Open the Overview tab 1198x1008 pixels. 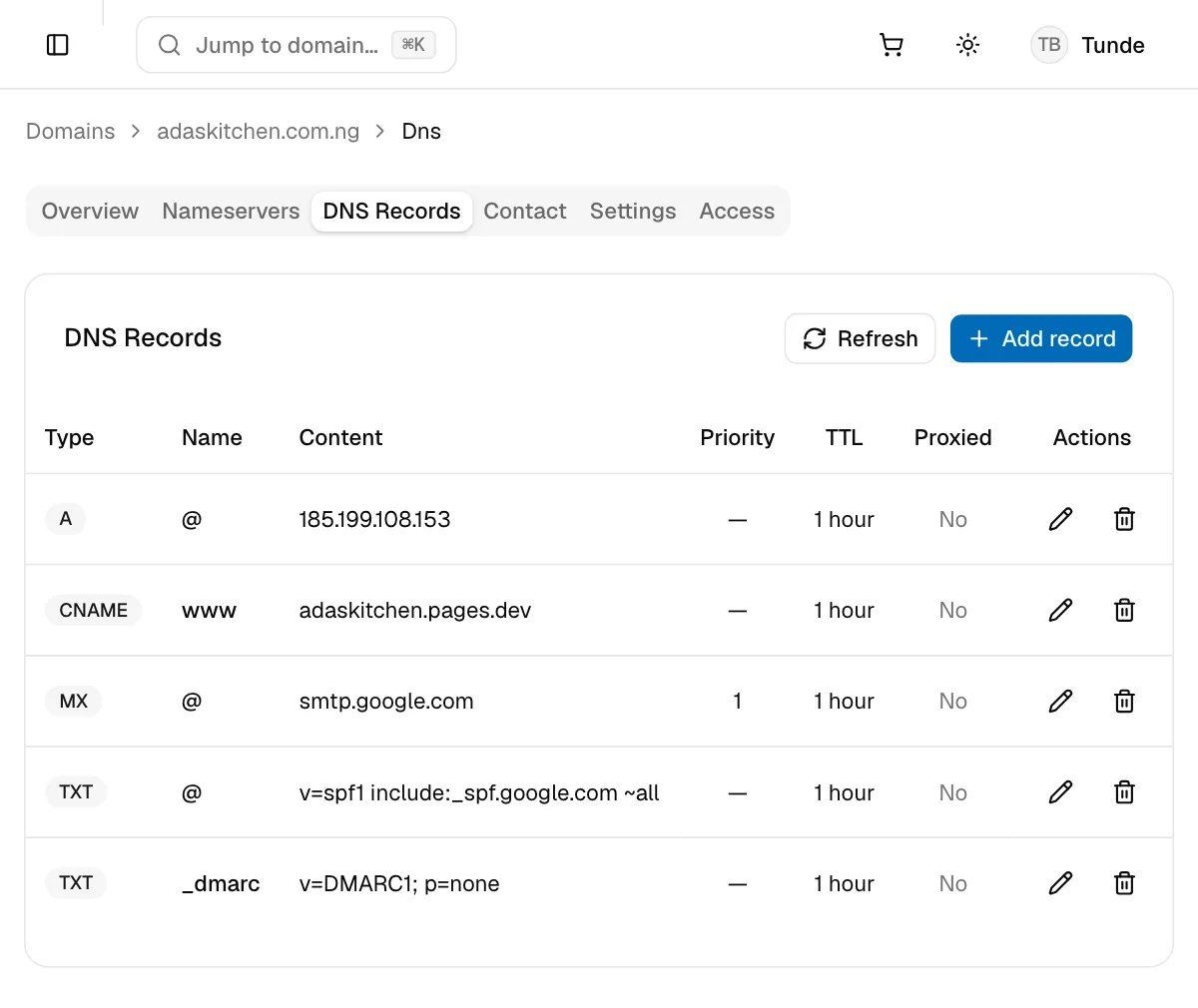(x=90, y=211)
